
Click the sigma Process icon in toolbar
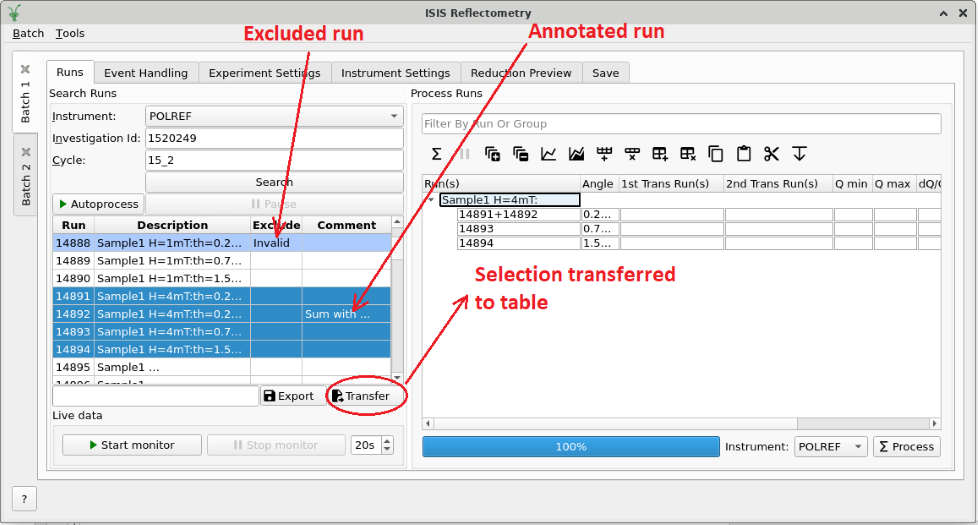coord(436,154)
